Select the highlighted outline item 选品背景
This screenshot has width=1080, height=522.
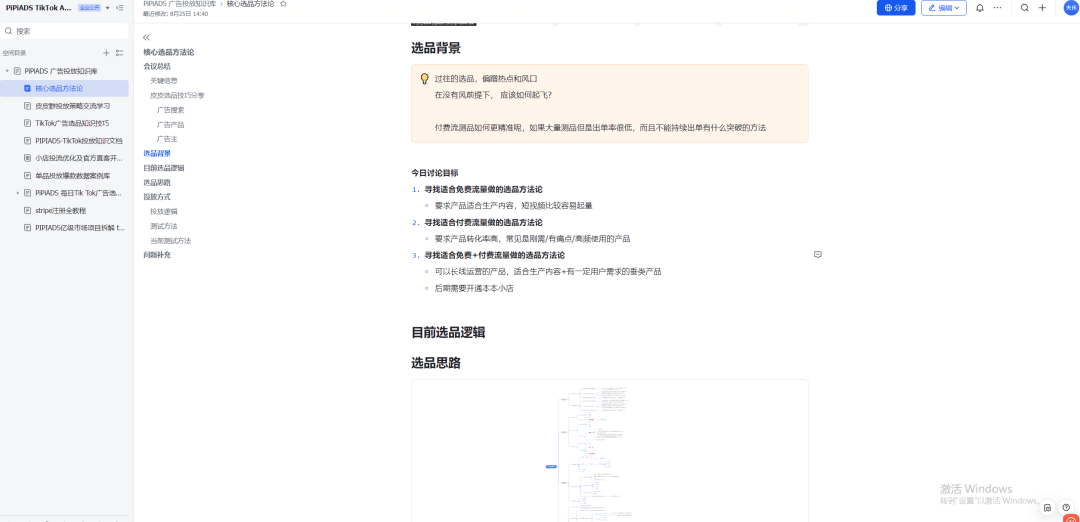click(x=157, y=153)
